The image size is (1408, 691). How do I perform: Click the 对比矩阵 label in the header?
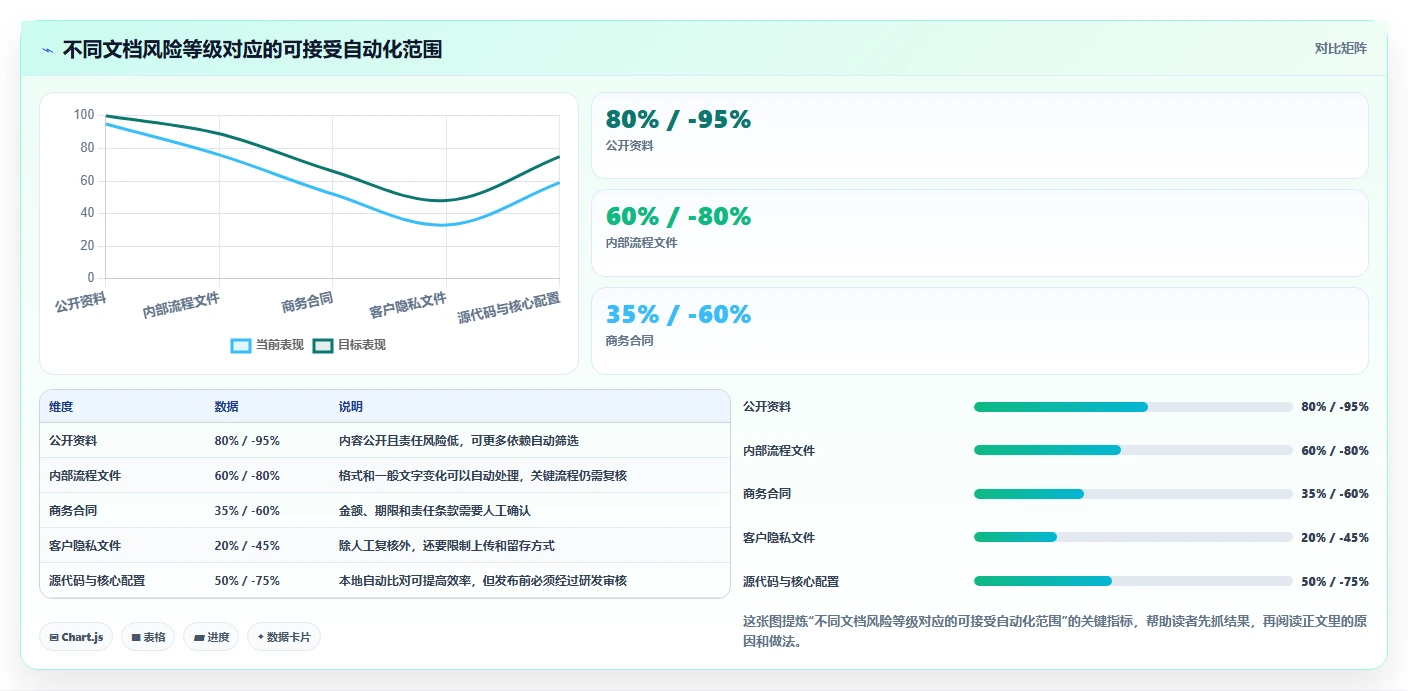pyautogui.click(x=1340, y=48)
